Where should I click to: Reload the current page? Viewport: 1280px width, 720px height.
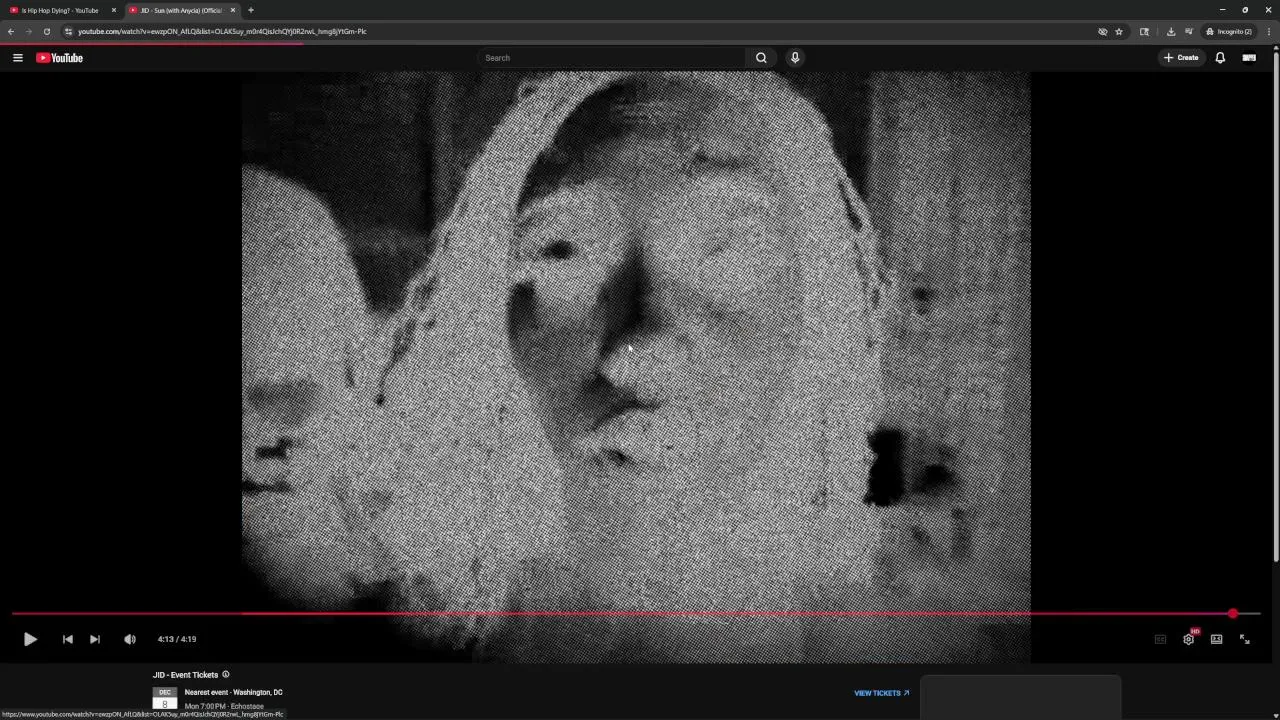pos(46,31)
